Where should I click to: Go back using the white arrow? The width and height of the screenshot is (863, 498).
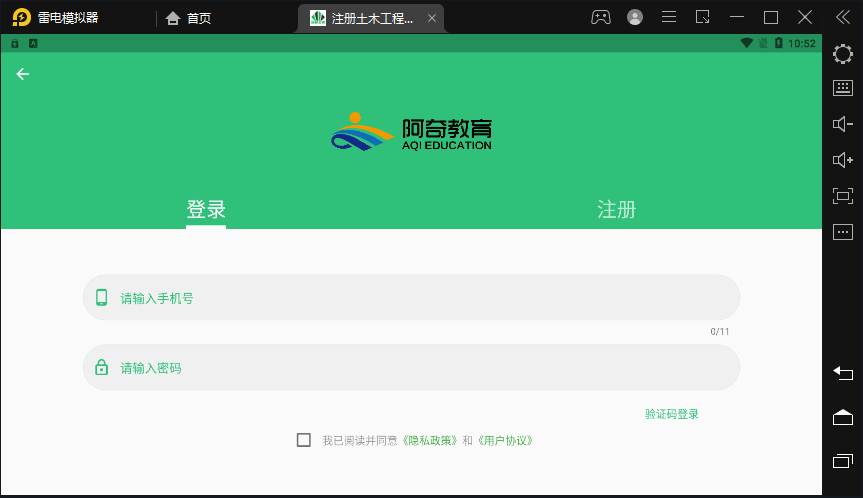point(23,74)
